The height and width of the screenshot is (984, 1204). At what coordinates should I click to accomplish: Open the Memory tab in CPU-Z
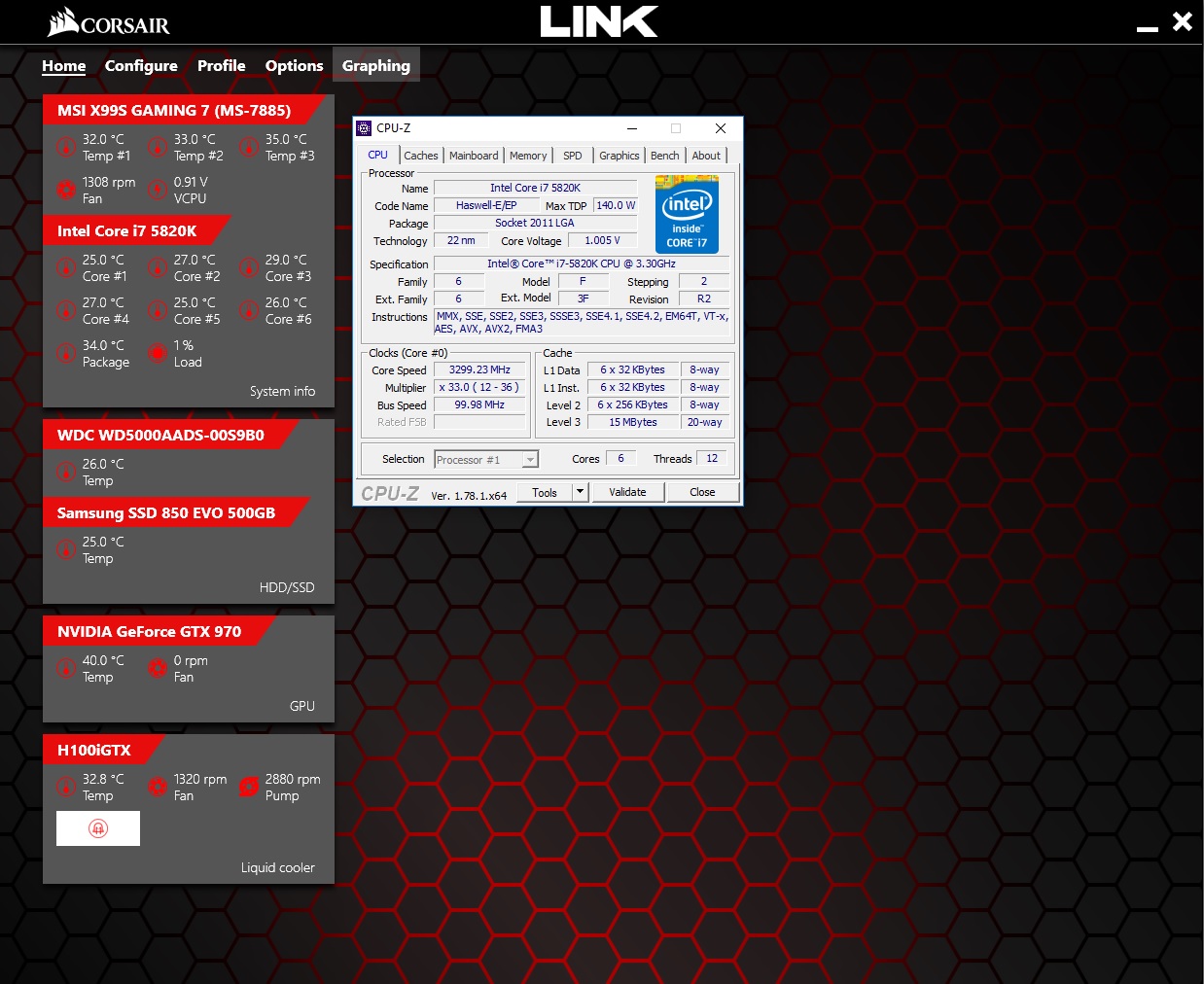point(528,156)
